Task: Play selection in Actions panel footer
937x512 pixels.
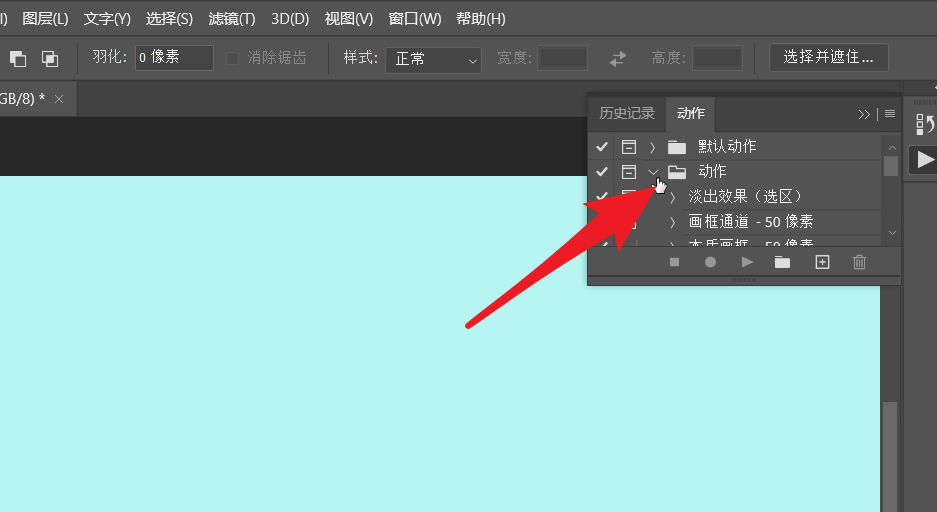Action: (747, 262)
